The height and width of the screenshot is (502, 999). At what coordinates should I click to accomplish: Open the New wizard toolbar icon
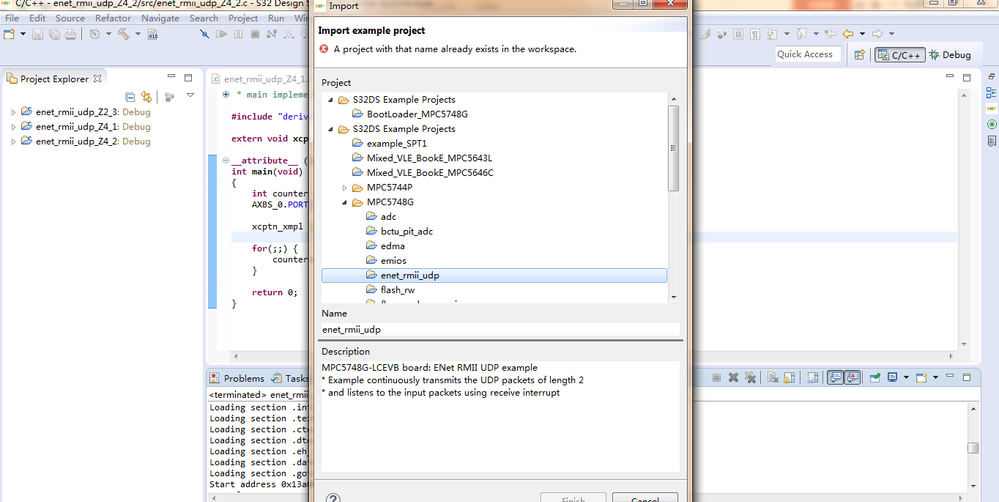point(9,34)
